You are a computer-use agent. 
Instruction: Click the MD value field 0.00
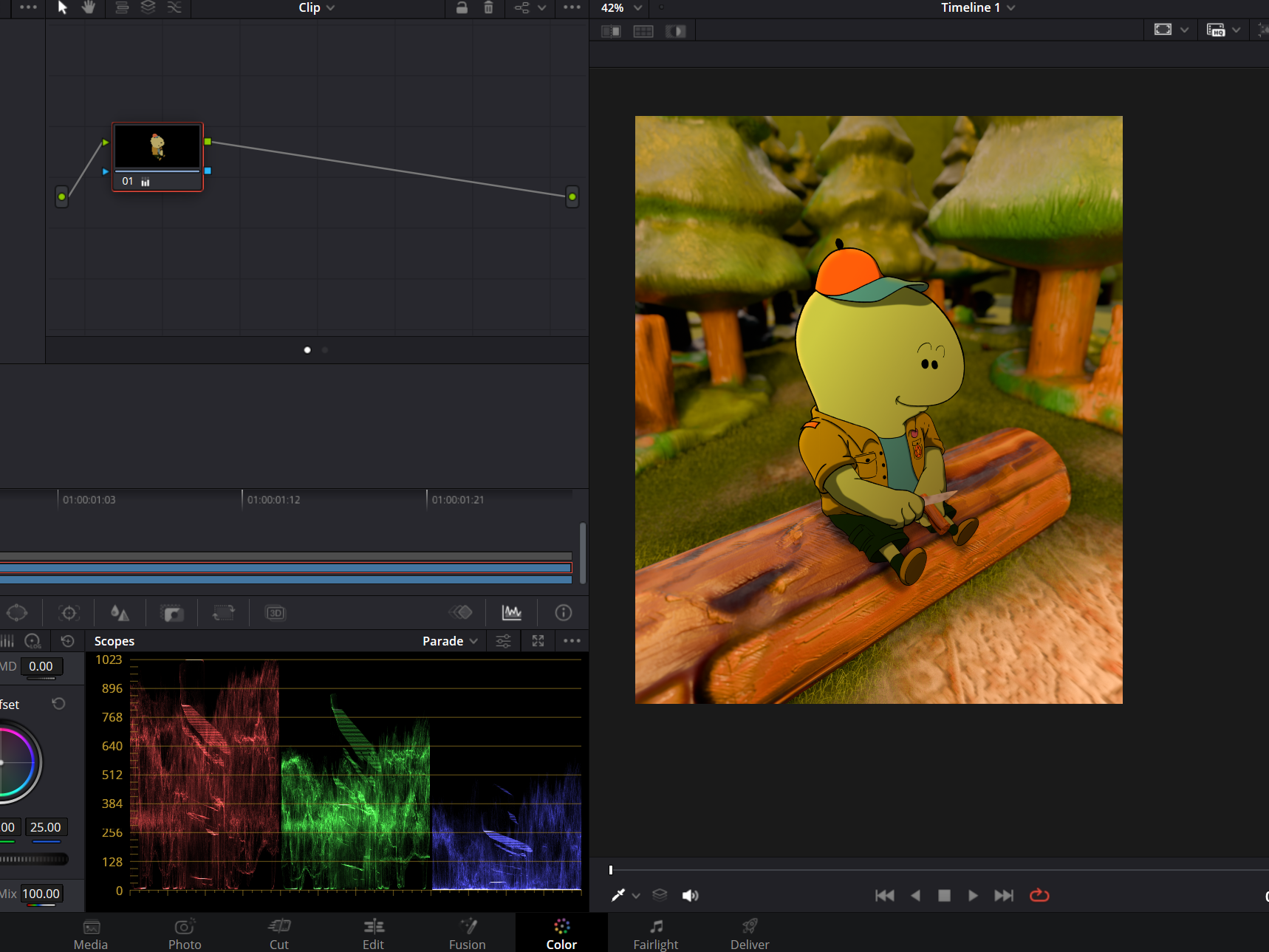click(41, 666)
